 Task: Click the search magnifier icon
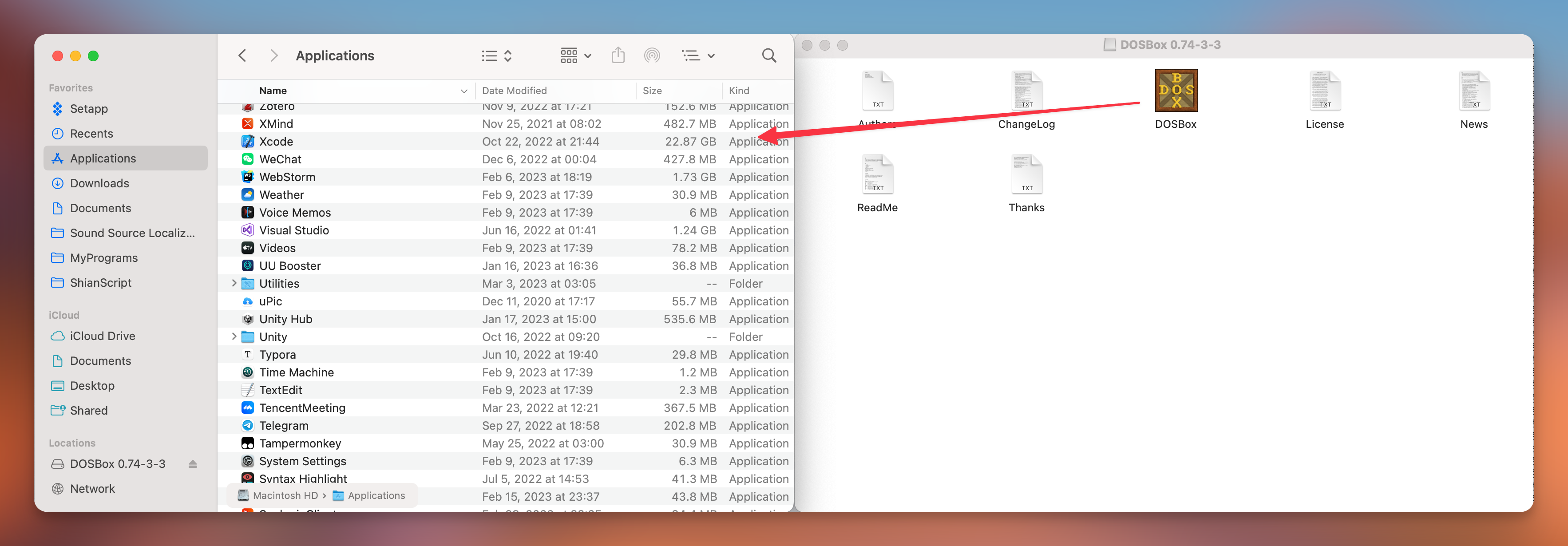[769, 56]
